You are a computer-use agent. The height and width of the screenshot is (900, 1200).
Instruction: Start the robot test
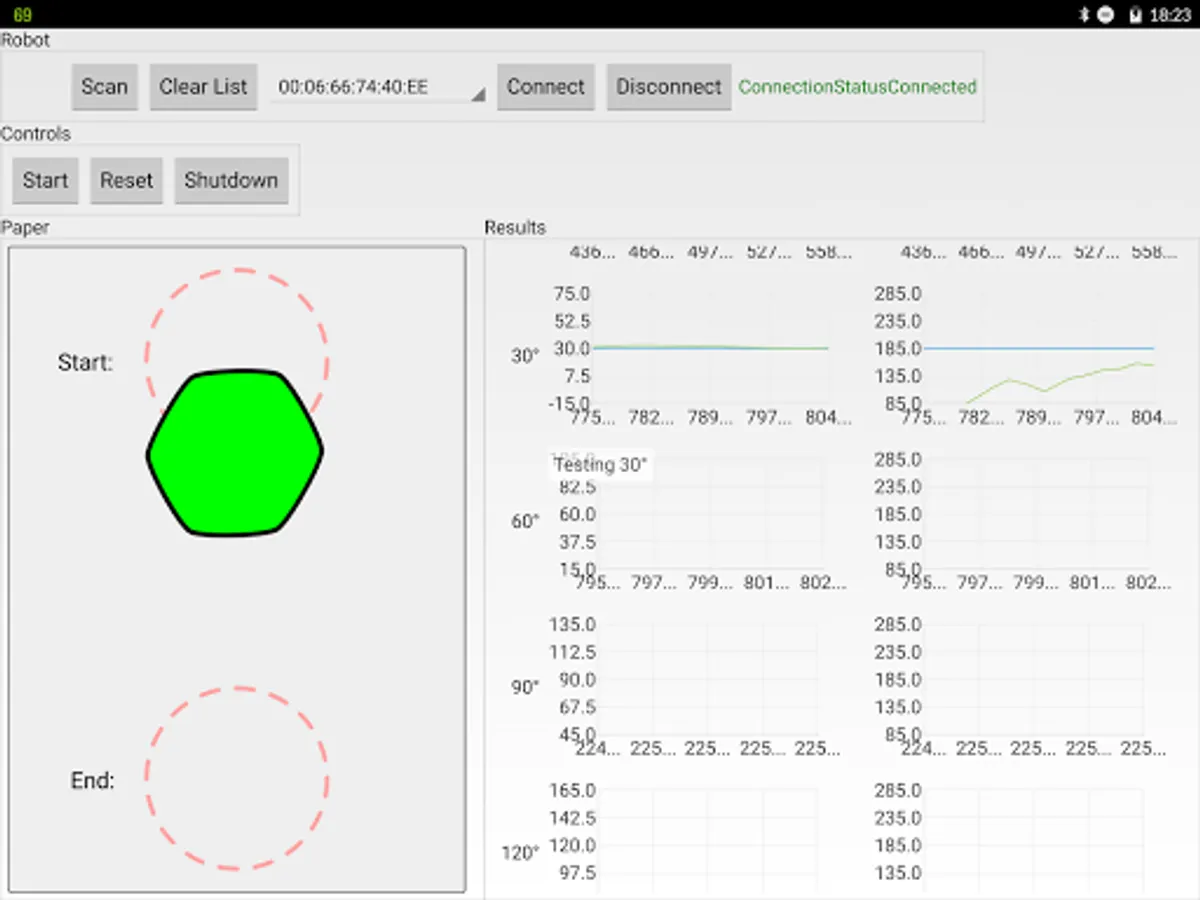[x=46, y=181]
